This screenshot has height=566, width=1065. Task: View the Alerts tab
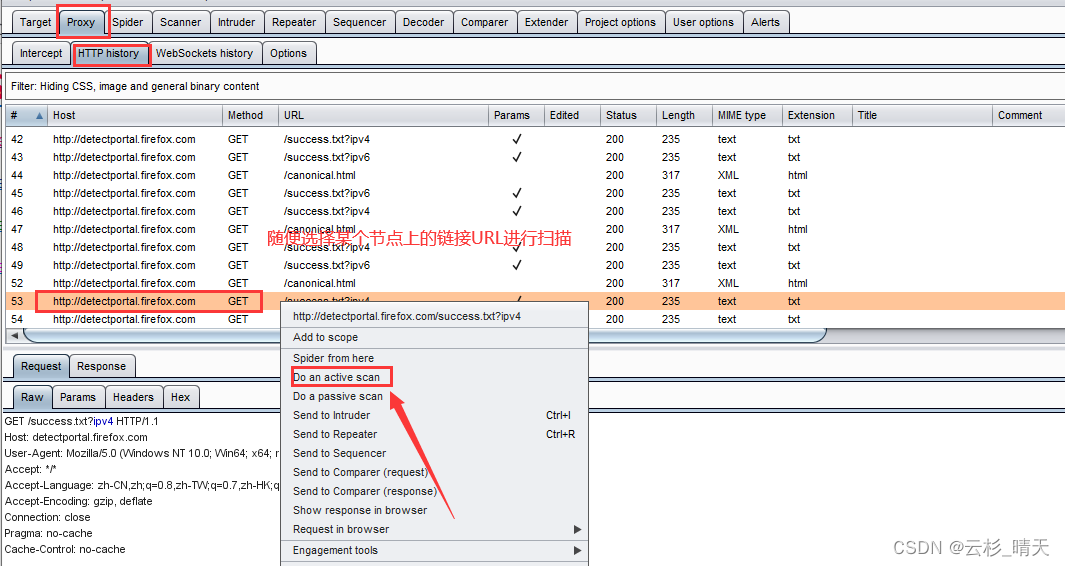point(765,22)
